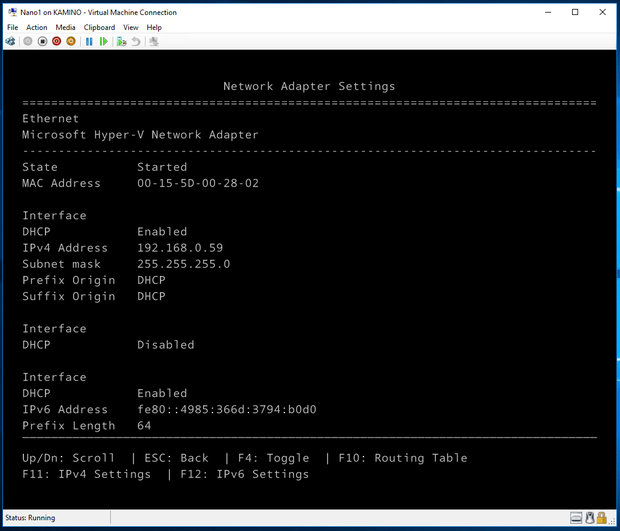Click the 'Network Adapter Settings' heading

(309, 86)
